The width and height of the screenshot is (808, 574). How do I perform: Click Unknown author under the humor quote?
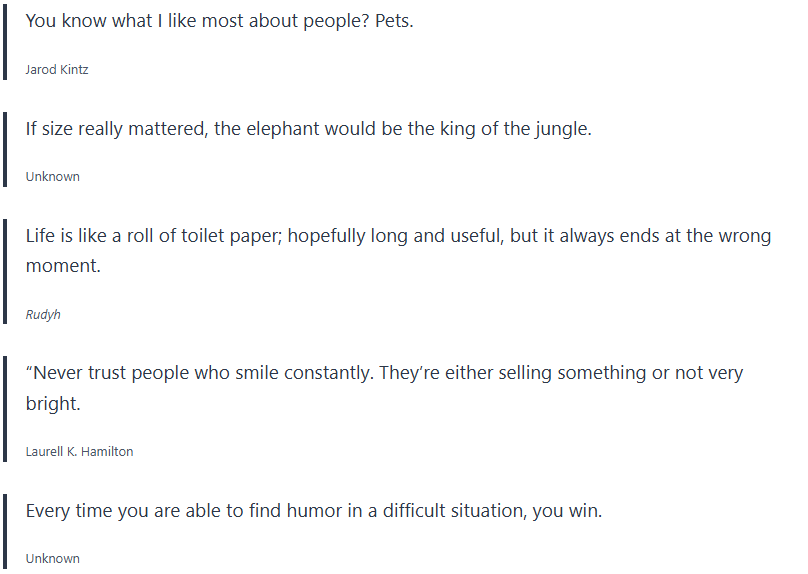point(53,559)
